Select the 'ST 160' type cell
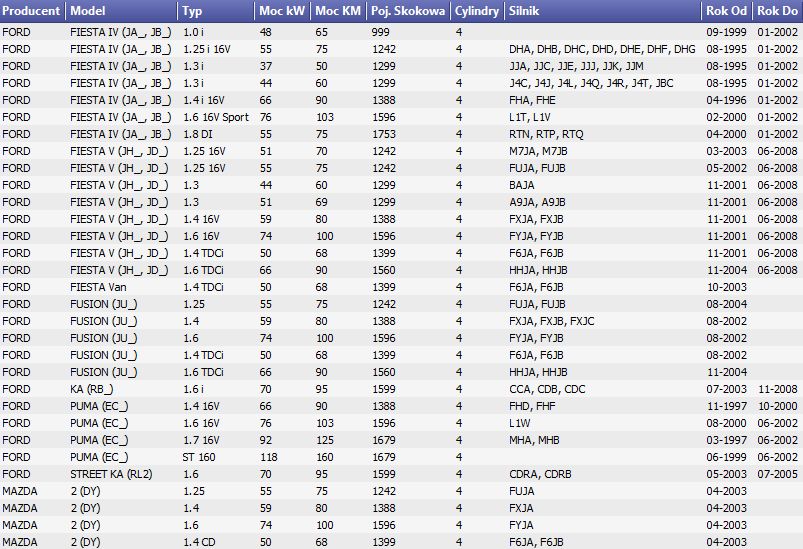Screen dimensions: 803x549 coord(199,457)
